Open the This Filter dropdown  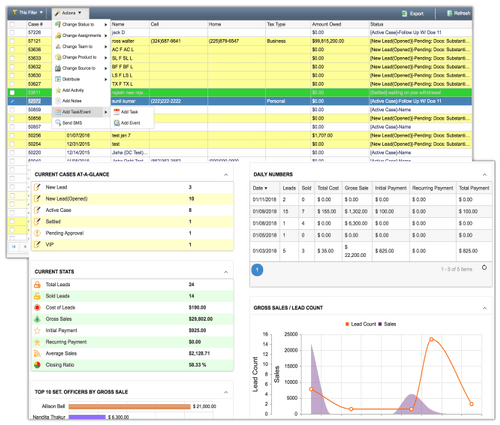28,13
